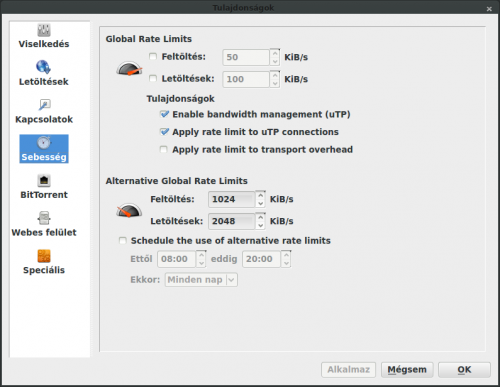The width and height of the screenshot is (500, 387).
Task: Switch to the Speciális section label
Action: tap(44, 270)
